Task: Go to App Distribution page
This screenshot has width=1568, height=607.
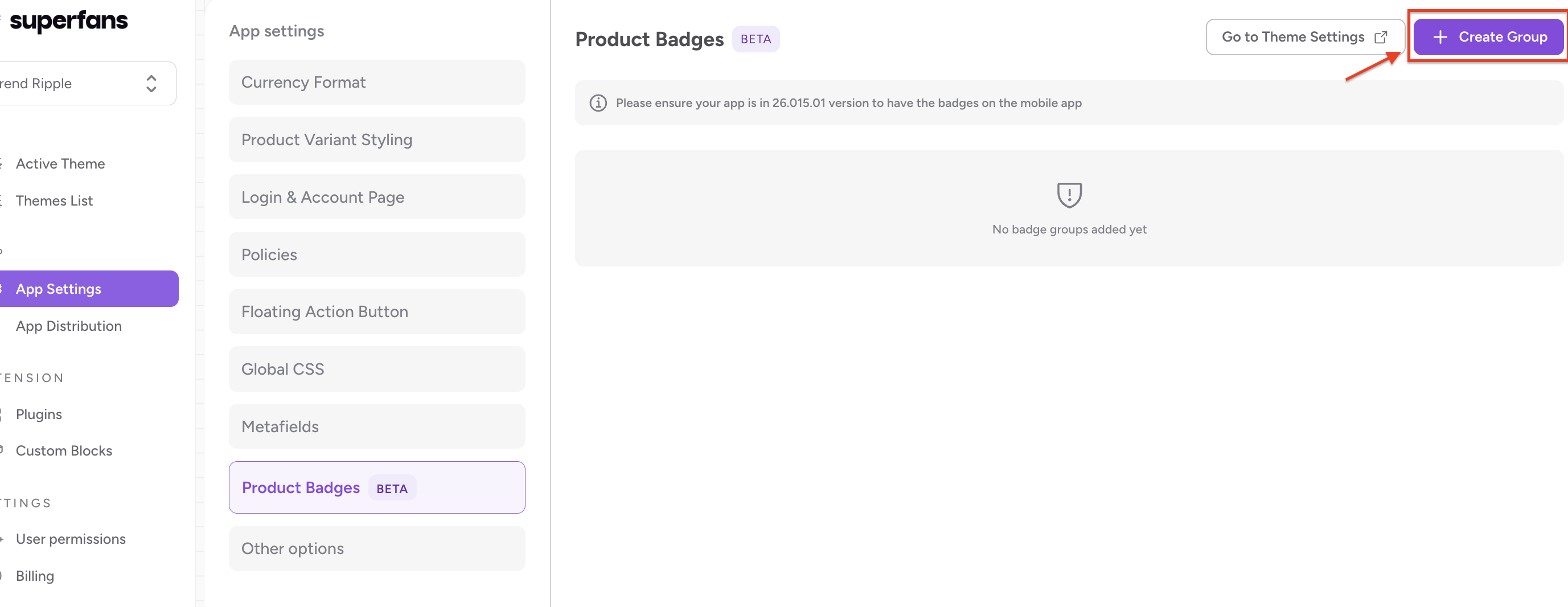Action: point(69,326)
